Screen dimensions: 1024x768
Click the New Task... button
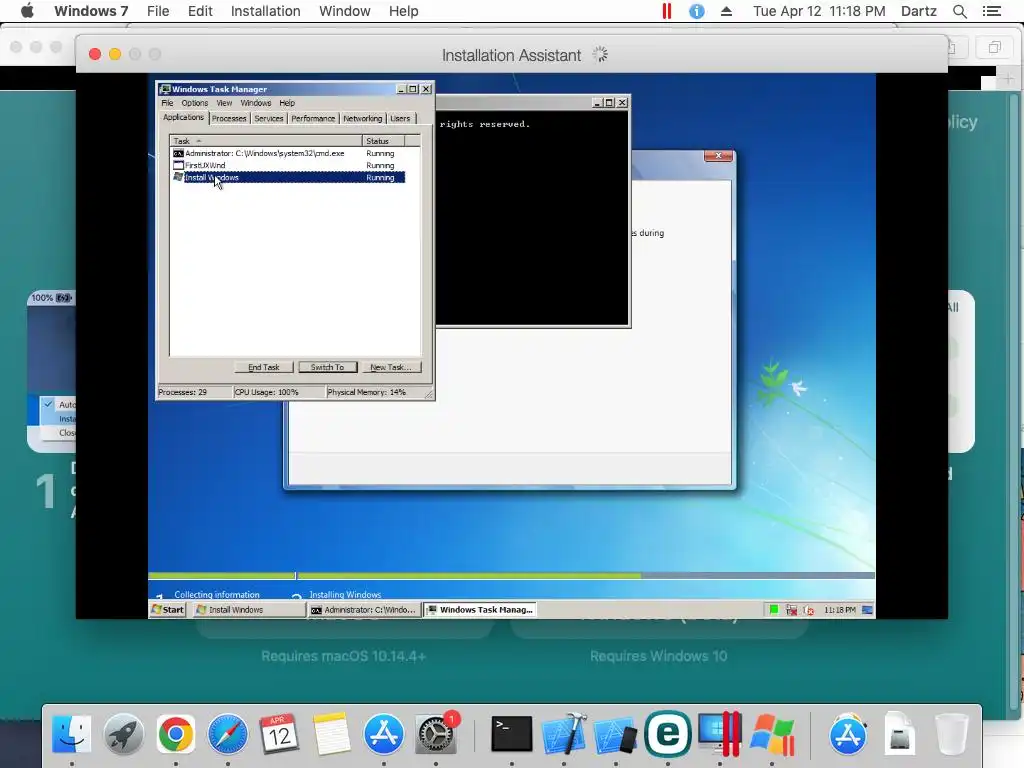coord(391,367)
